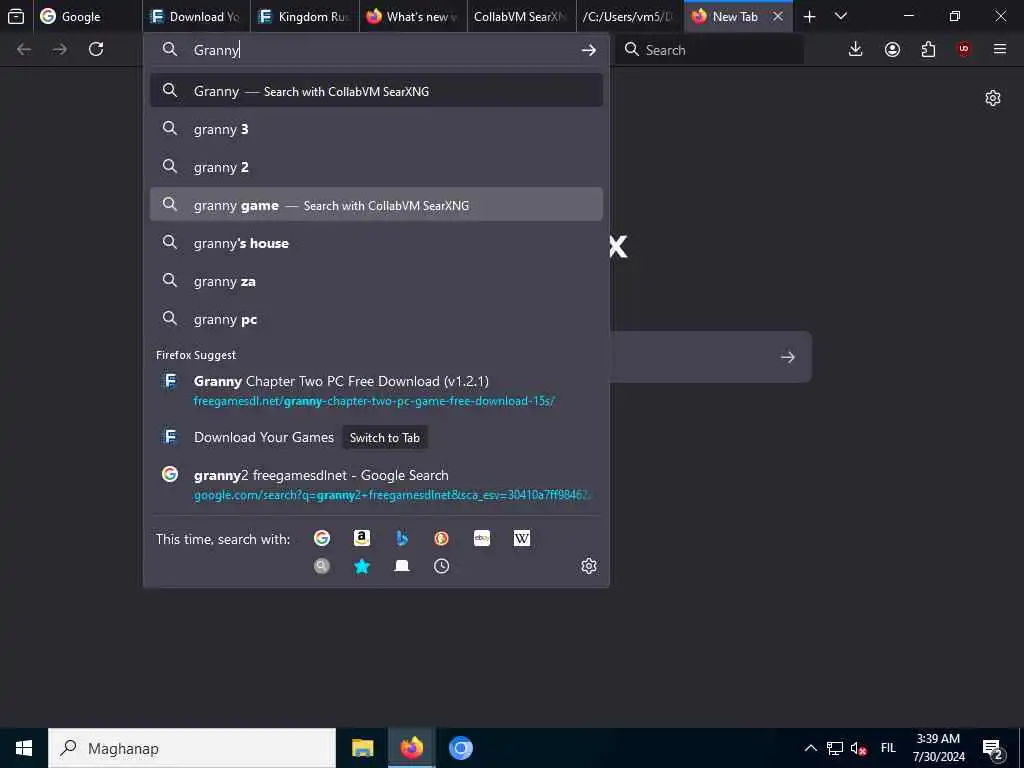Click the Go arrow in address bar
The width and height of the screenshot is (1024, 768).
588,50
